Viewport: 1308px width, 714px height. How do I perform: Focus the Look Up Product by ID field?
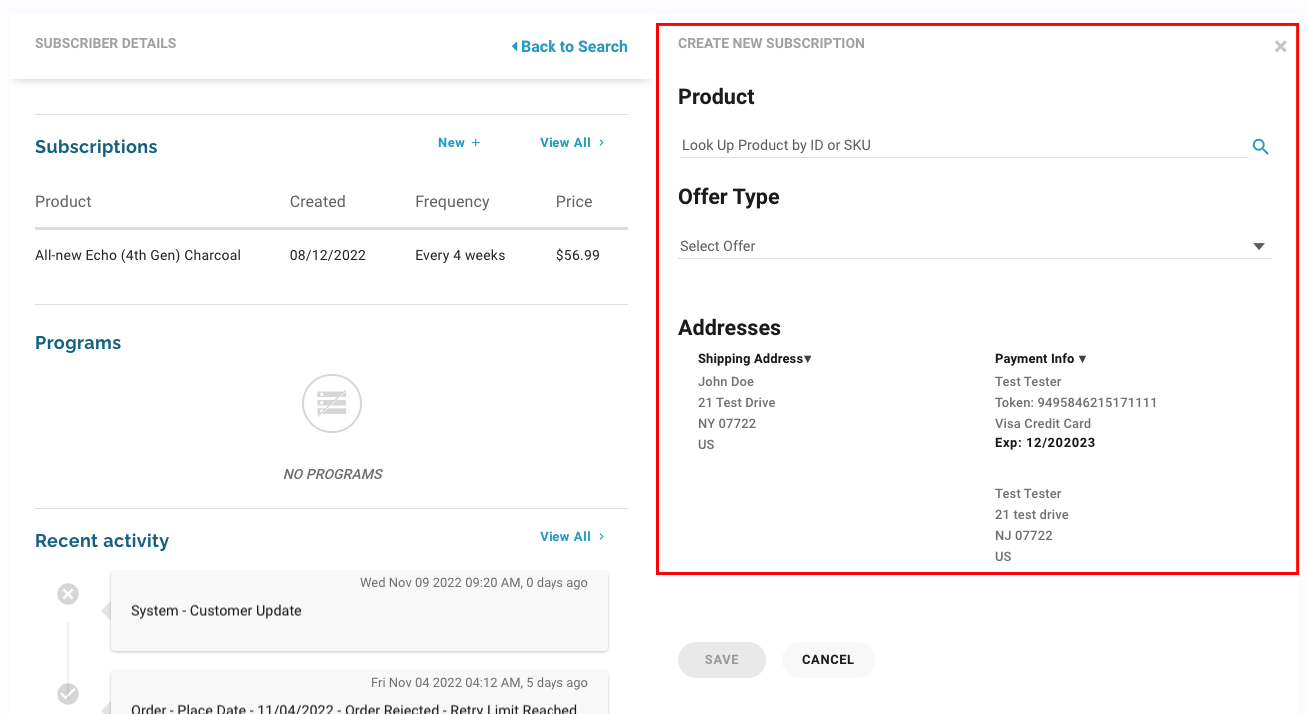(x=962, y=145)
